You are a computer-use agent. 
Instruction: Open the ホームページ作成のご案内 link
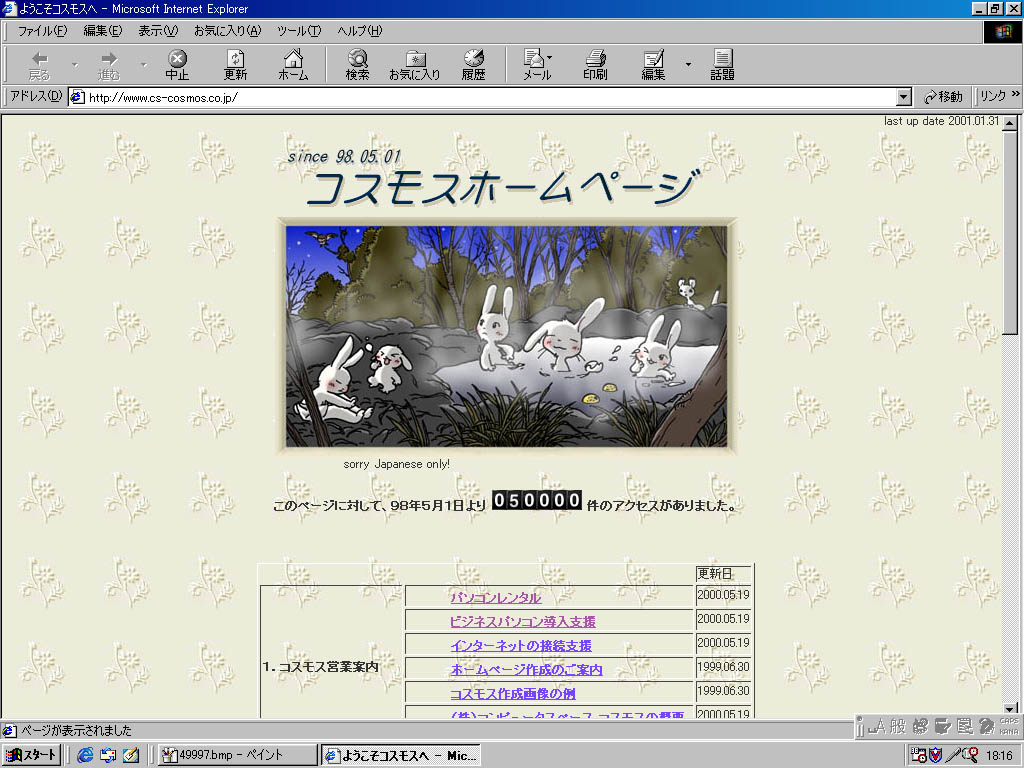click(x=526, y=670)
